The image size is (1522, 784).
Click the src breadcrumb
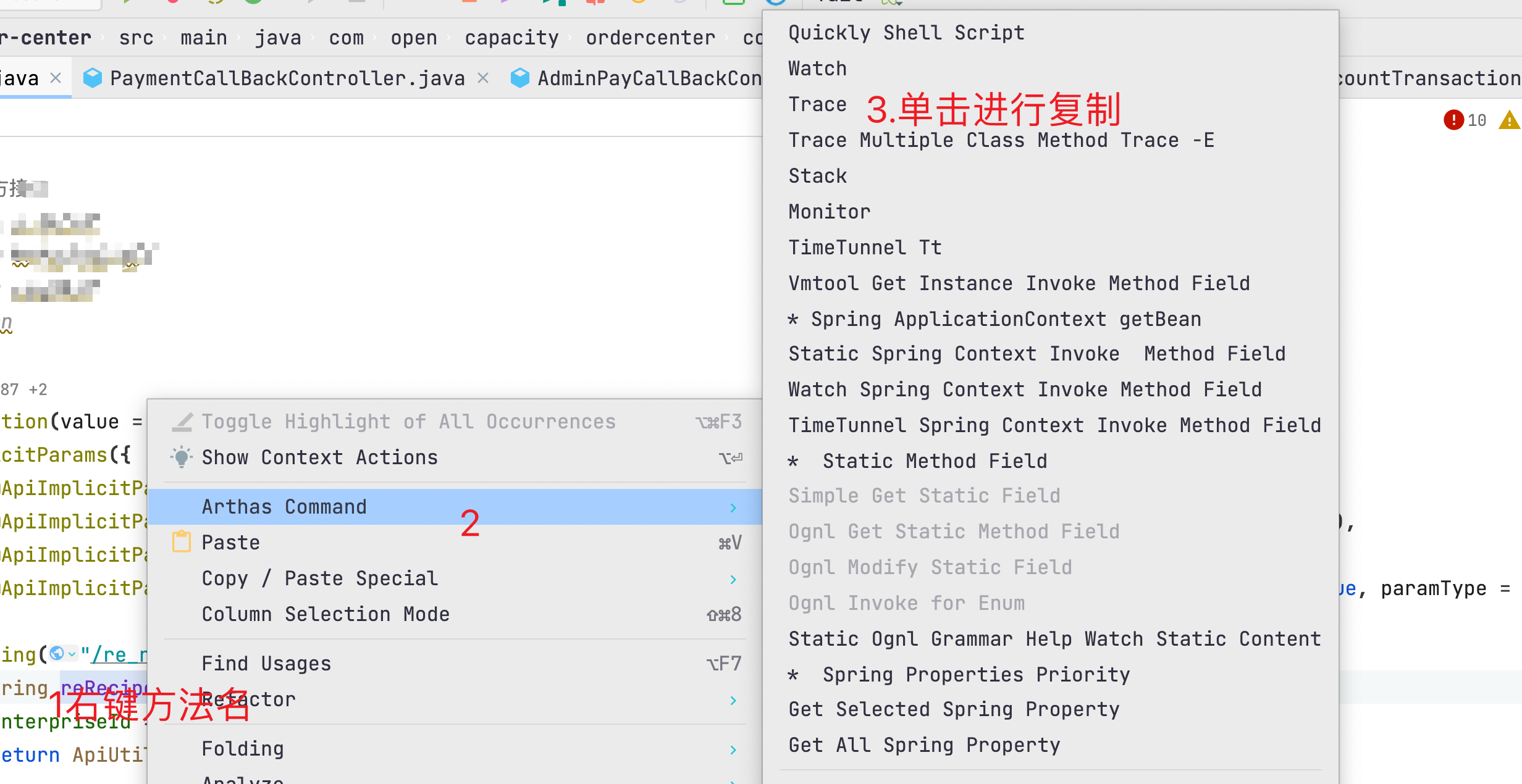(136, 38)
